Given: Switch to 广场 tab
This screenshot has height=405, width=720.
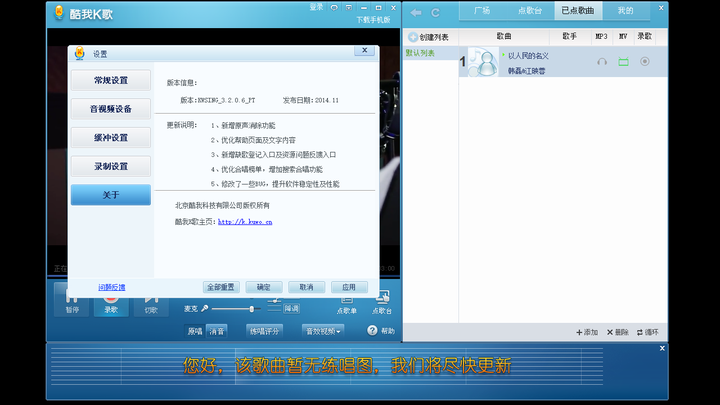Looking at the screenshot, I should click(482, 11).
